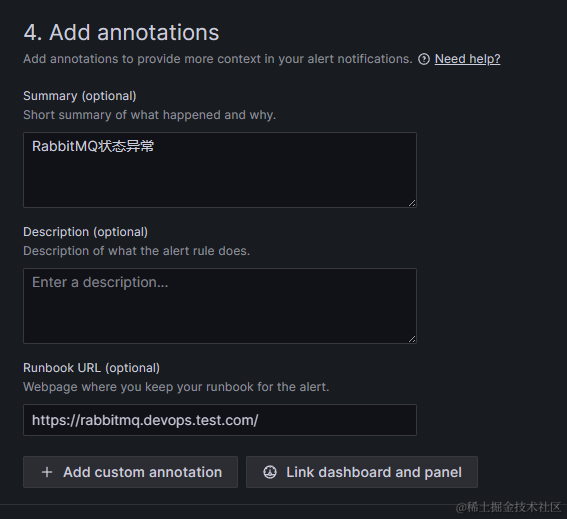Click the 'Short summary of what happened' hint

(x=149, y=115)
